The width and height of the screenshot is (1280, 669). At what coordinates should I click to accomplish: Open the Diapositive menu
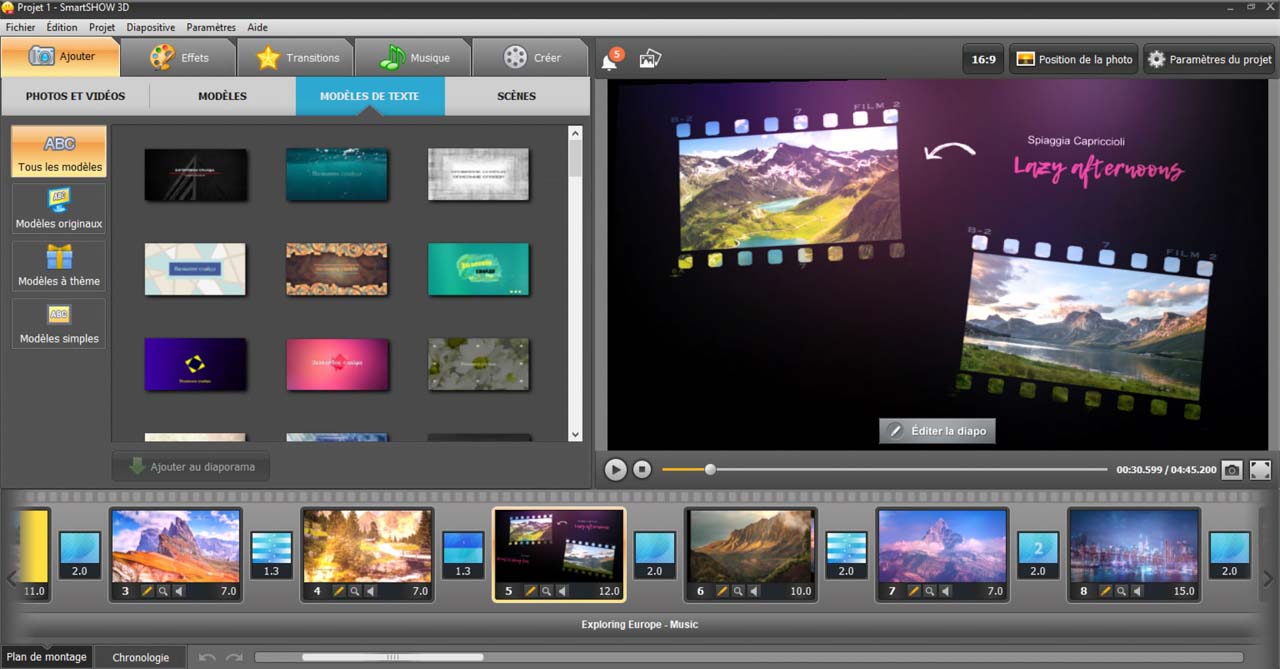coord(151,27)
